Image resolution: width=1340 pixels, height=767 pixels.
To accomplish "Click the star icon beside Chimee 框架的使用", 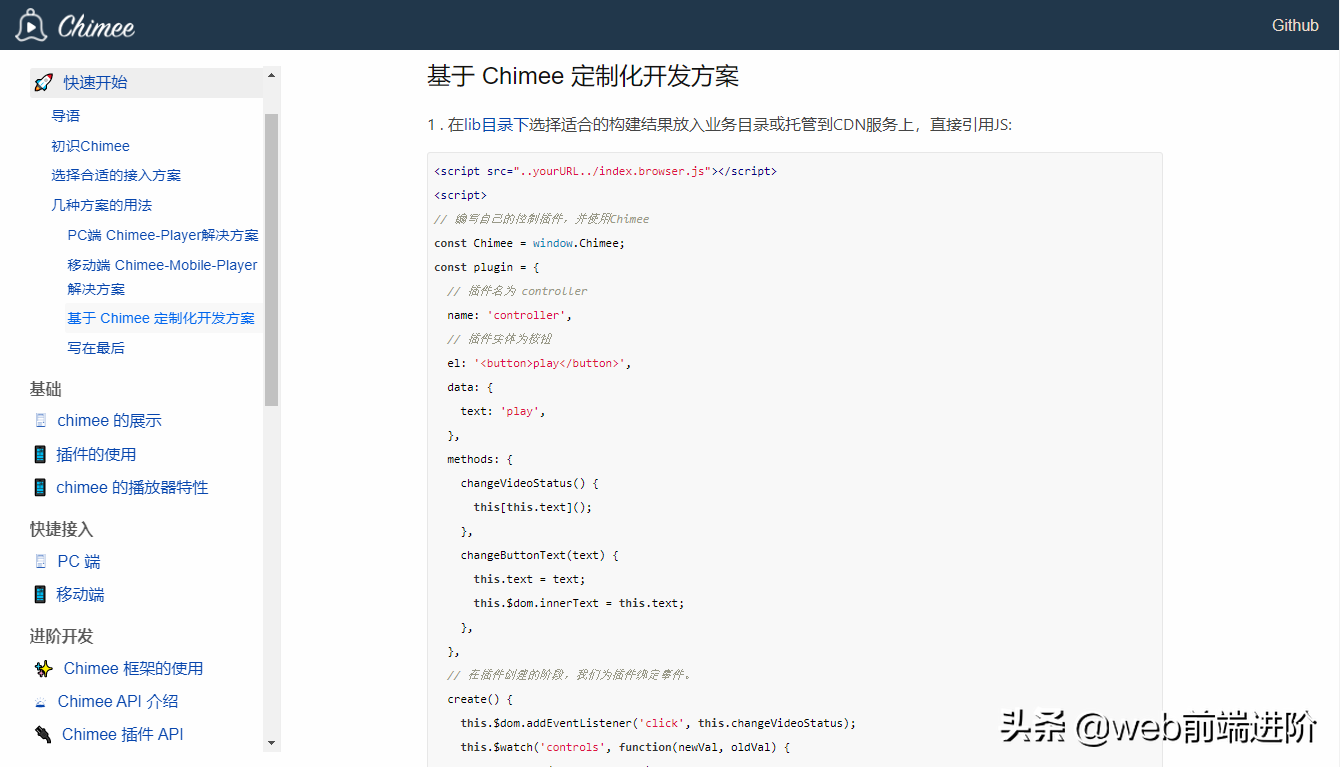I will pos(44,668).
